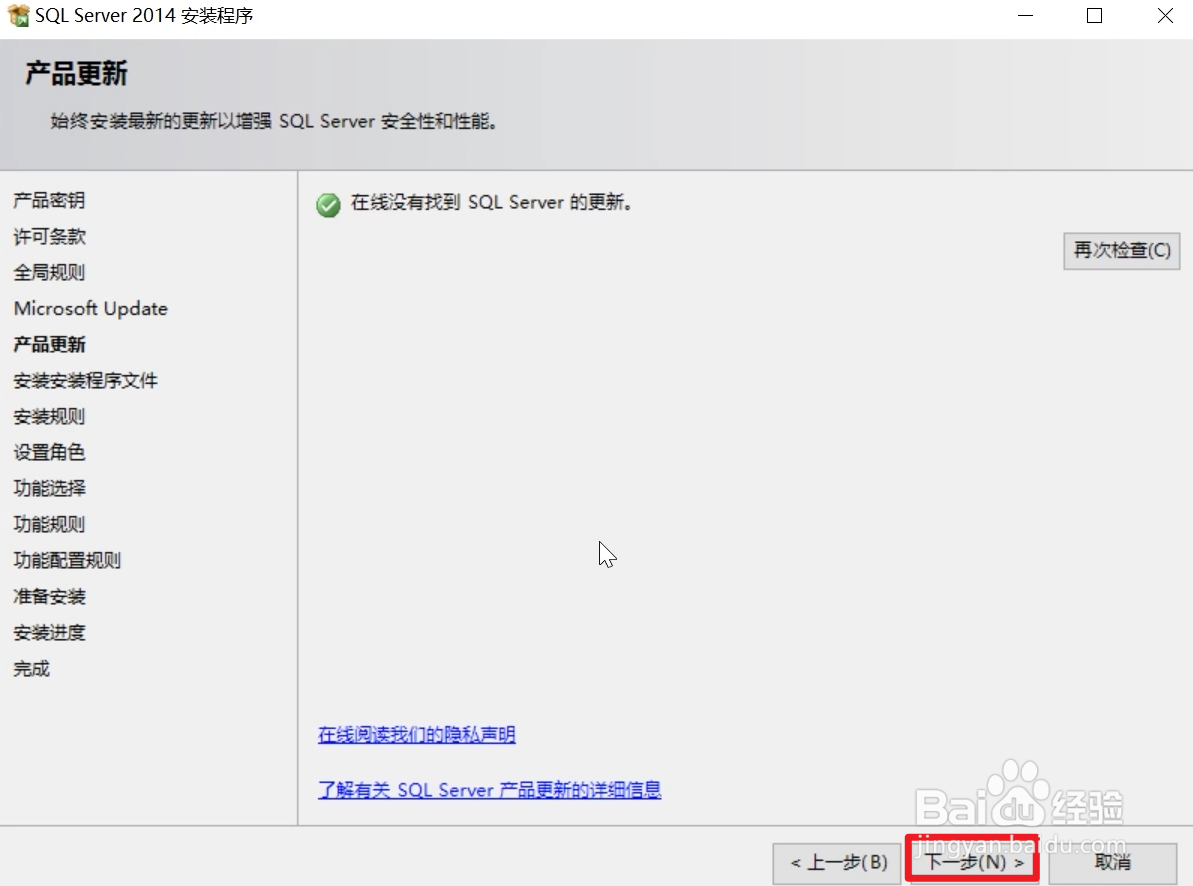Image resolution: width=1193 pixels, height=886 pixels.
Task: Select the 产品密钥 step in sidebar
Action: (x=48, y=200)
